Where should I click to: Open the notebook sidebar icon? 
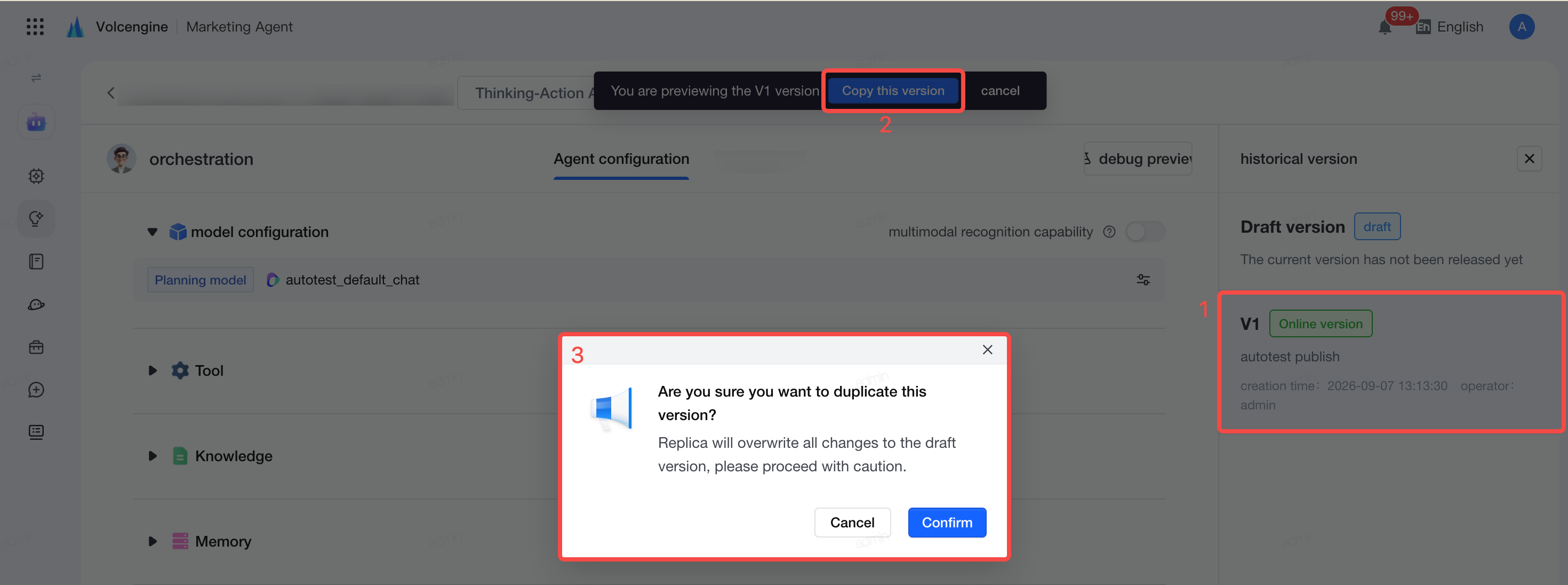[x=36, y=262]
